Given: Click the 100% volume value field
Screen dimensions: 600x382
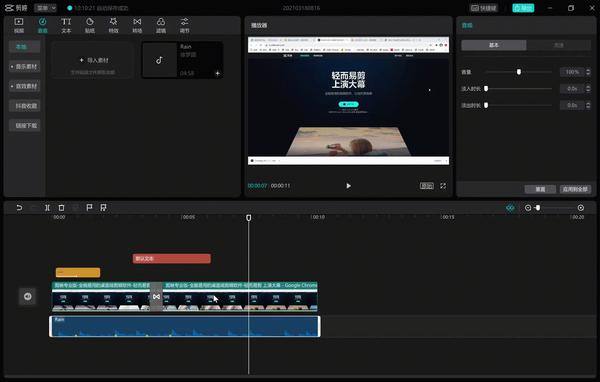Looking at the screenshot, I should 572,72.
